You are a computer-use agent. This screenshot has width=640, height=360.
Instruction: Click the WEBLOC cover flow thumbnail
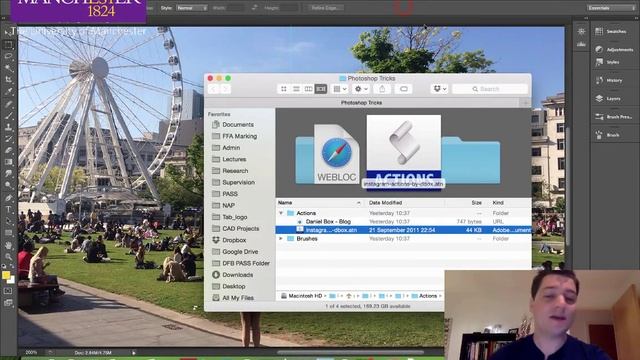[x=336, y=154]
